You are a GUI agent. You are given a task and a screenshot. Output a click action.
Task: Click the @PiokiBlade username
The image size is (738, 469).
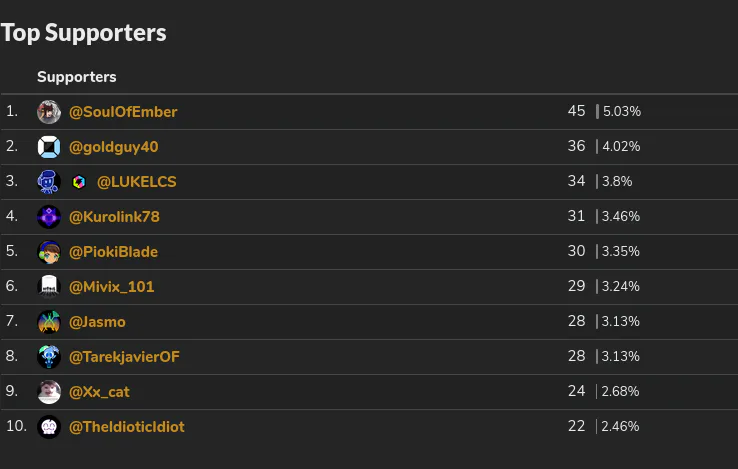tap(113, 252)
